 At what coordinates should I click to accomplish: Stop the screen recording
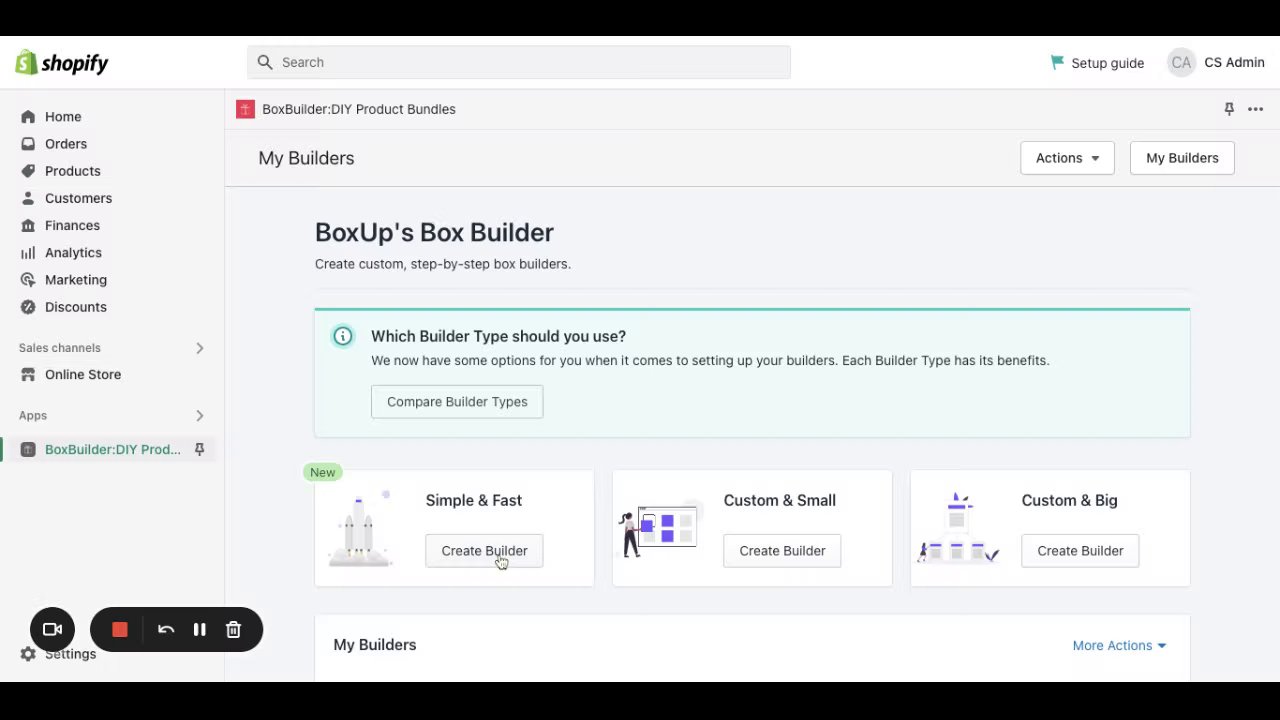coord(120,630)
